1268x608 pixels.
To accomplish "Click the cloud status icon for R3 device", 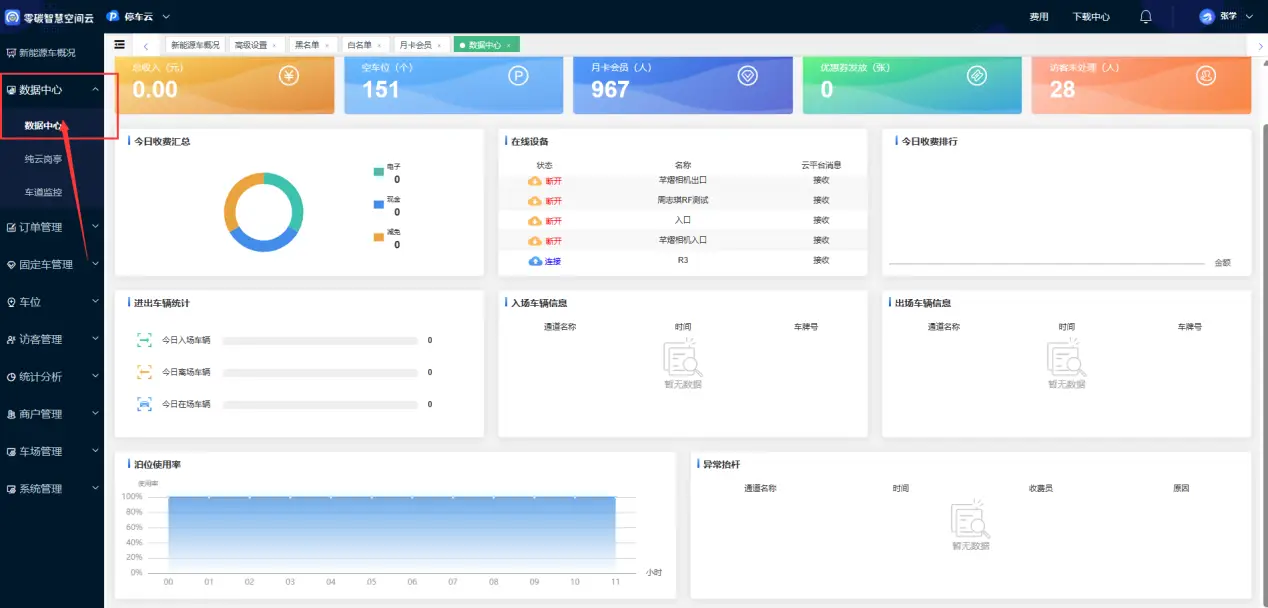I will coord(535,261).
